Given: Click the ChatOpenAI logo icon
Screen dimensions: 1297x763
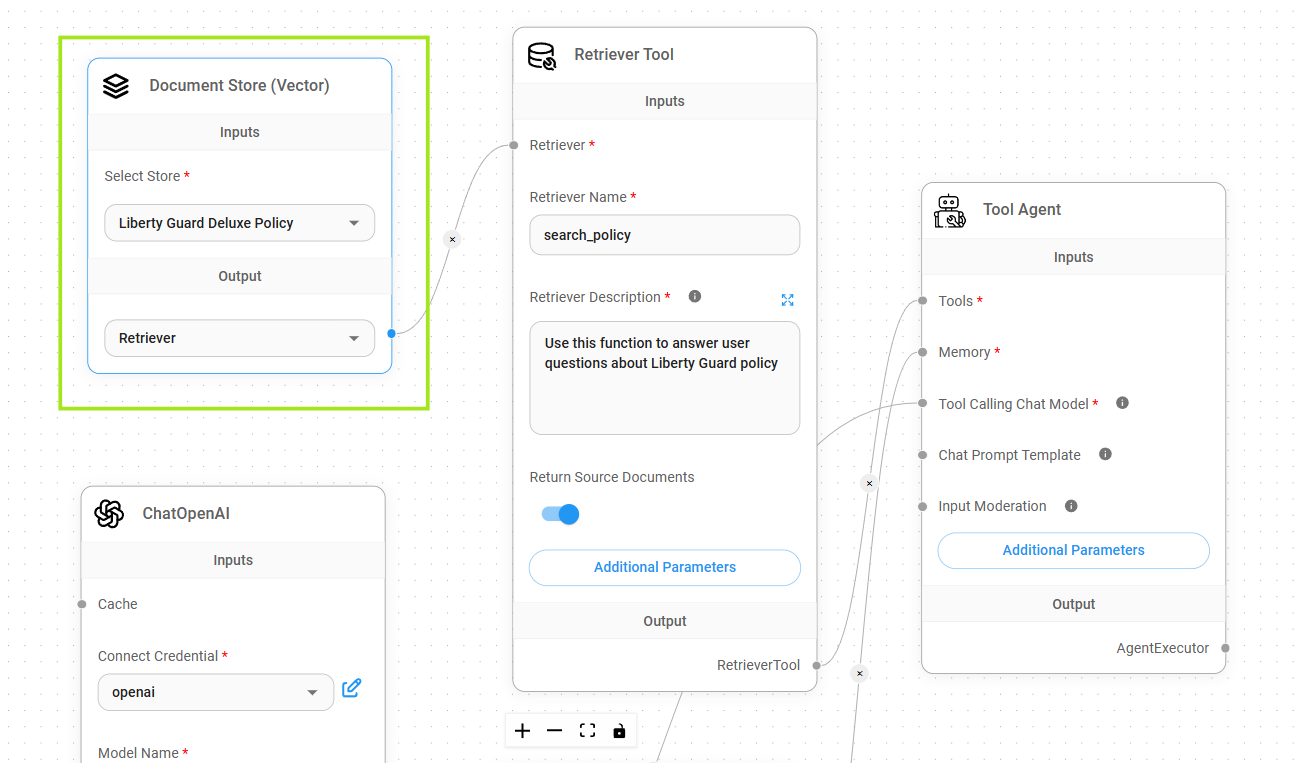Looking at the screenshot, I should coord(109,514).
